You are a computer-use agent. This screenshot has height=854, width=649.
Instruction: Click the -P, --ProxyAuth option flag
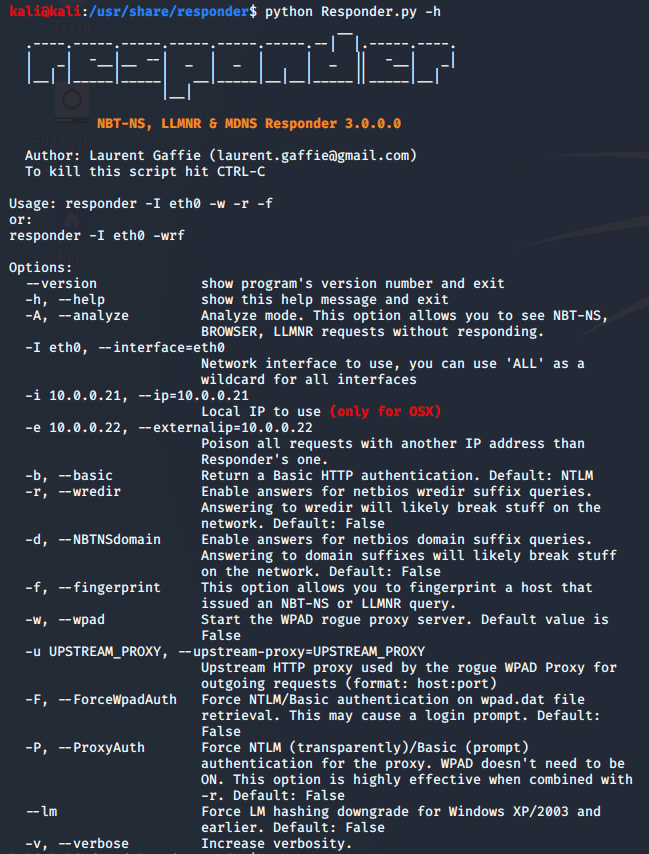tap(85, 748)
